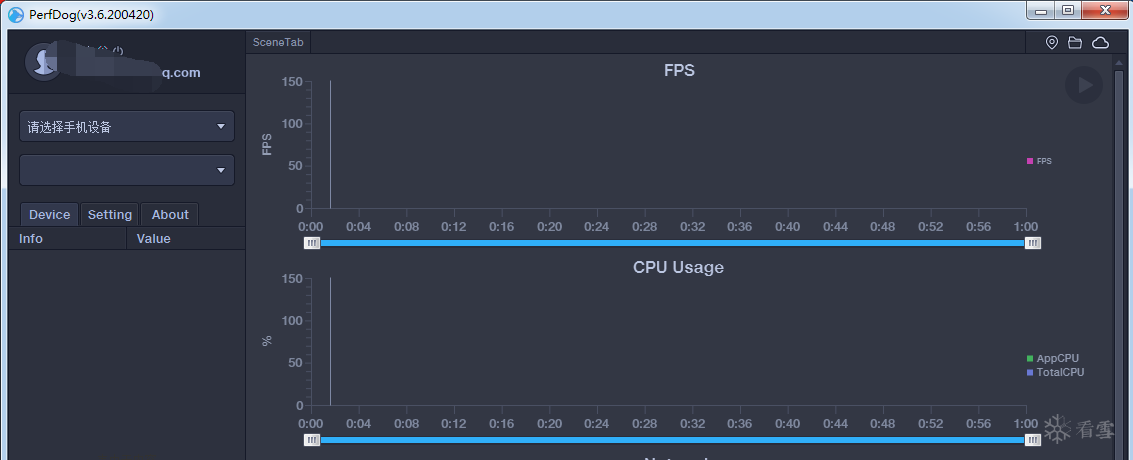Click the left handle of the FPS range slider
Screen dimensions: 1133x460
coord(312,242)
